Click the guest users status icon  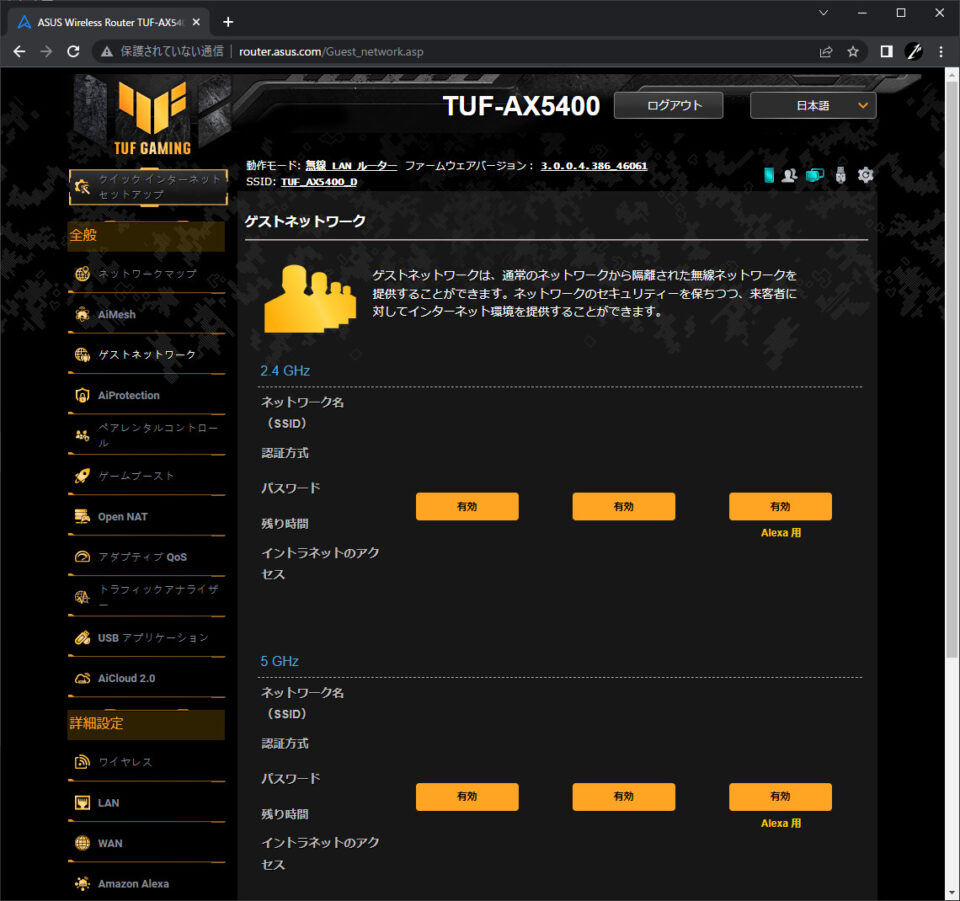pos(790,175)
